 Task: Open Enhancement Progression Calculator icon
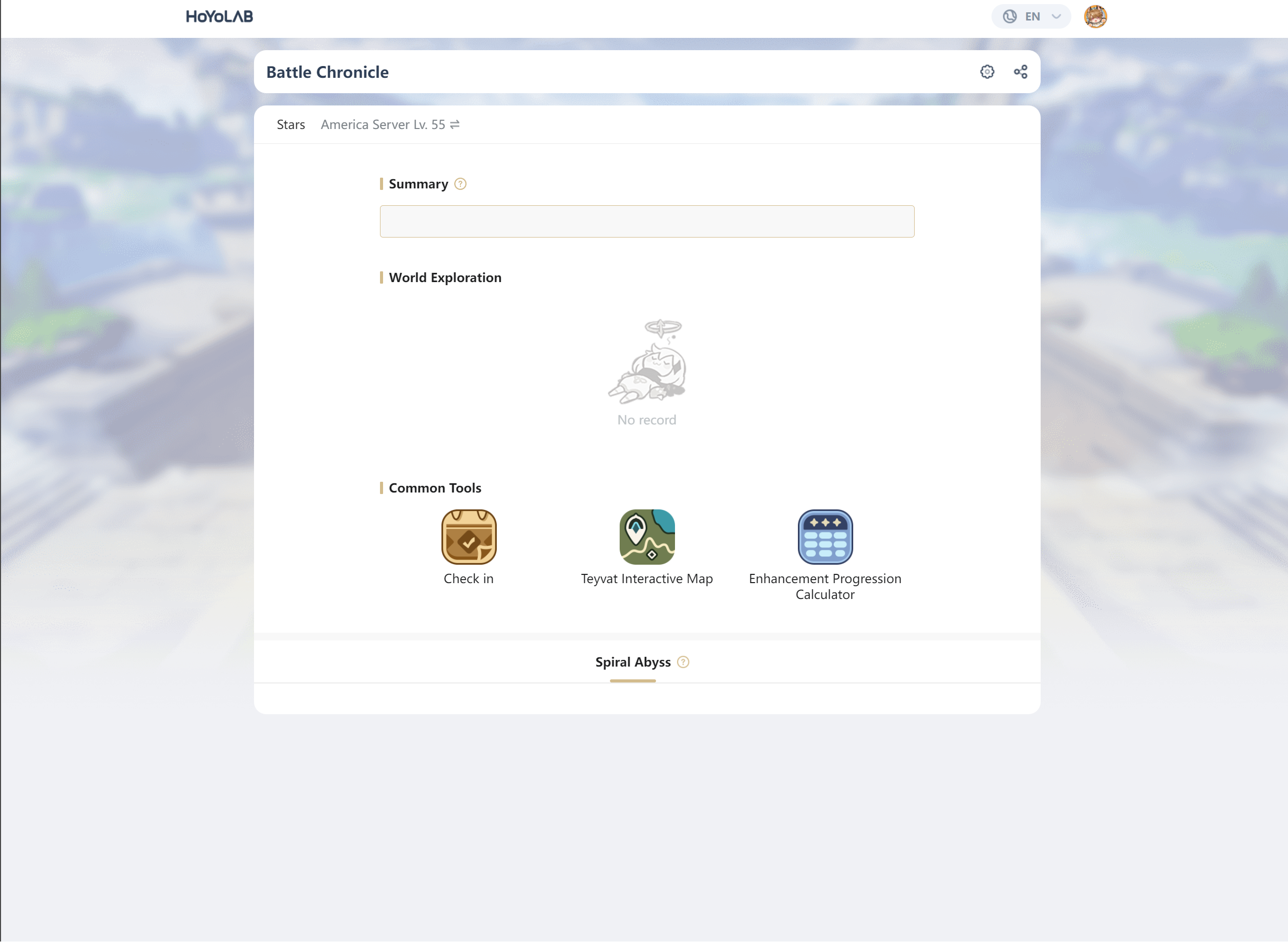pos(825,537)
